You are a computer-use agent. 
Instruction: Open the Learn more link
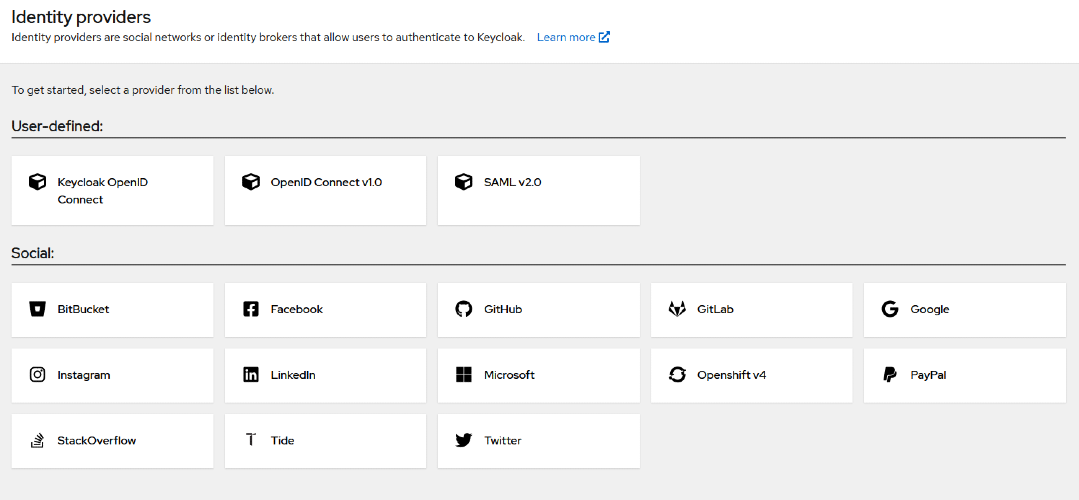[573, 37]
